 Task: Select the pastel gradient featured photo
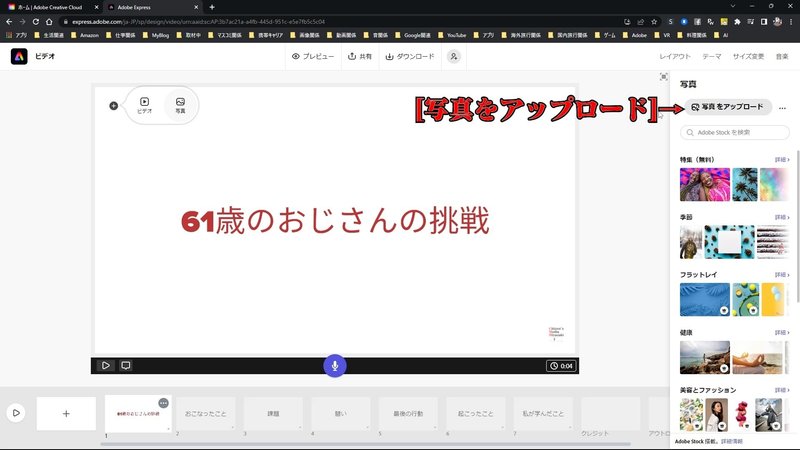tap(774, 185)
